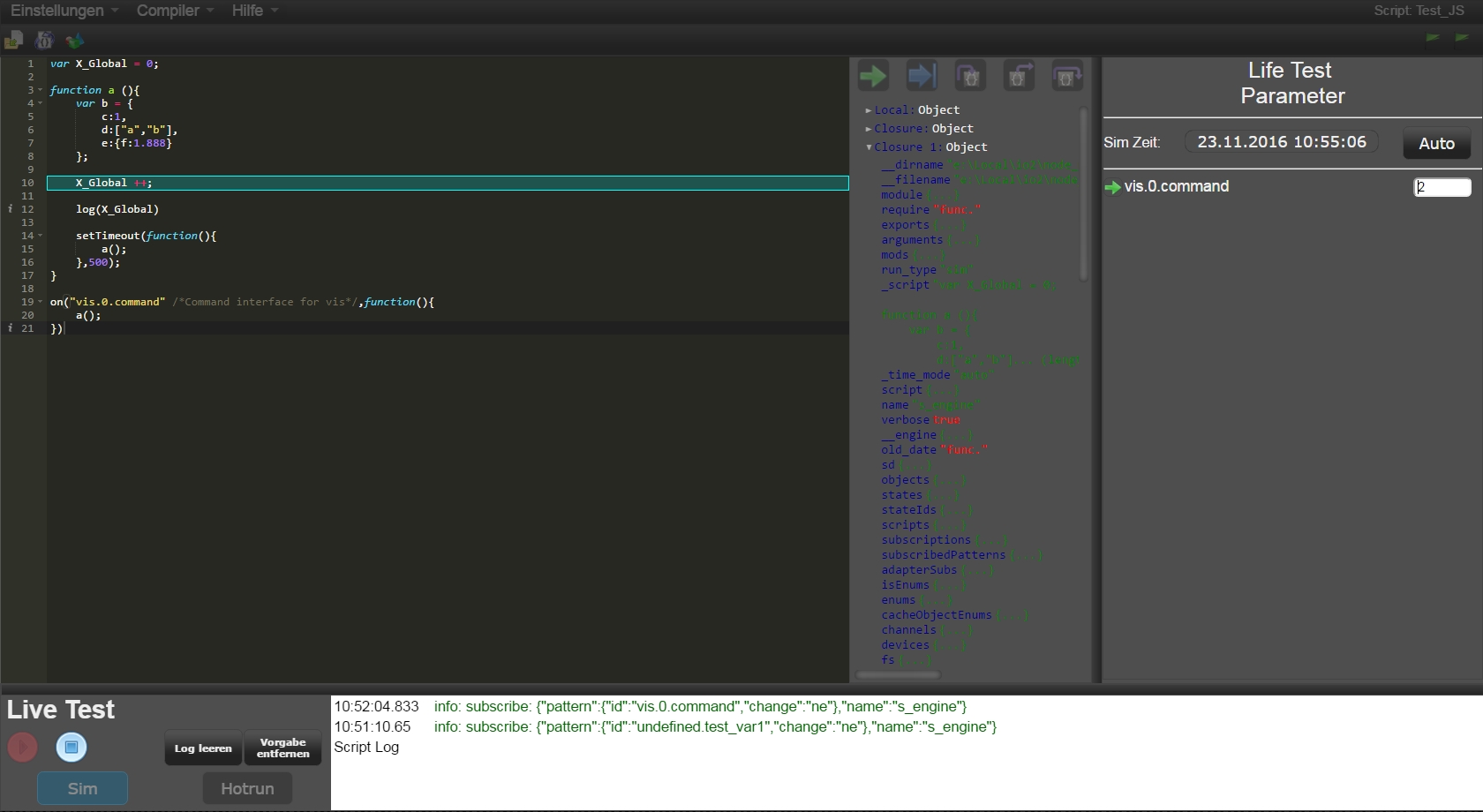Stop the live test with blue stop button
This screenshot has height=812, width=1483.
click(72, 748)
